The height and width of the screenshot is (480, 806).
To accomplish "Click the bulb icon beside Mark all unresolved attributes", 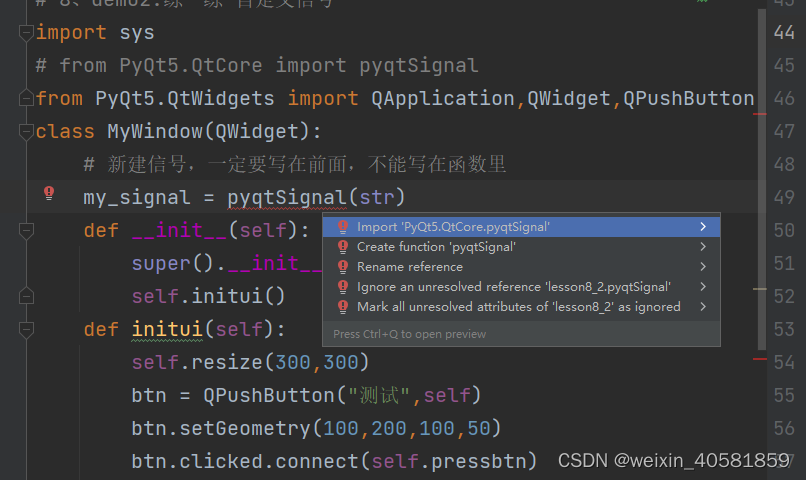I will pyautogui.click(x=343, y=307).
